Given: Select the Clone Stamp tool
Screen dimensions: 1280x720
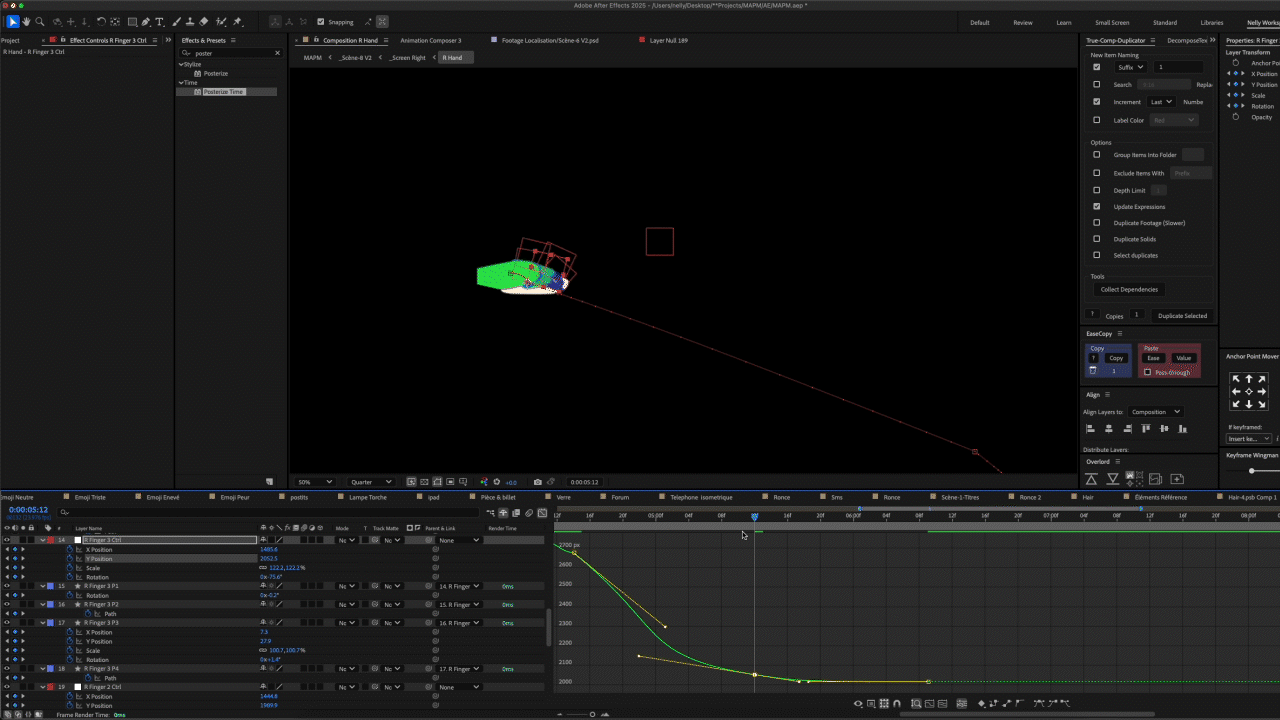Looking at the screenshot, I should pyautogui.click(x=189, y=21).
